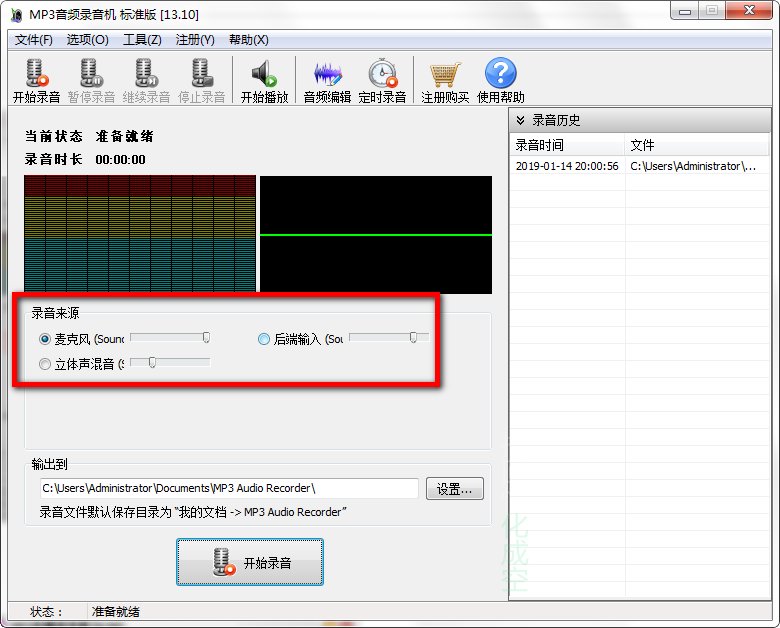Open the 文件(F) menu
The width and height of the screenshot is (780, 628).
(34, 40)
